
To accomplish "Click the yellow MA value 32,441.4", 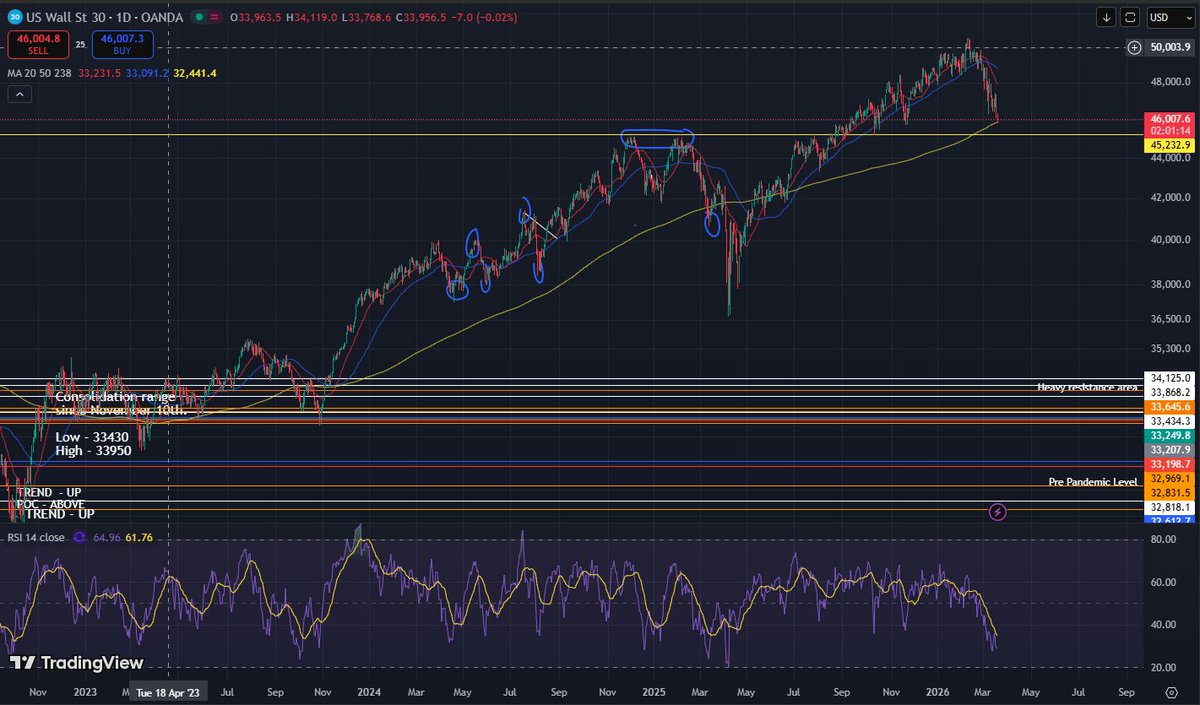I will pos(195,73).
